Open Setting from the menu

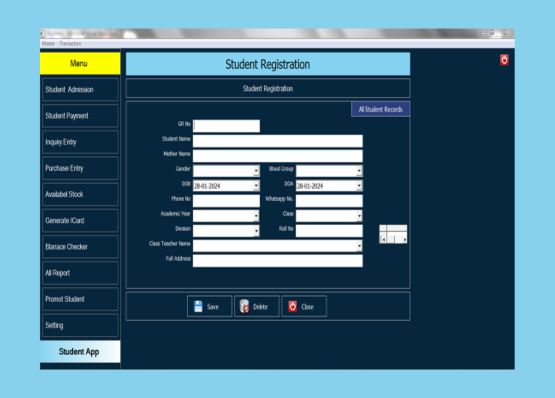click(80, 325)
